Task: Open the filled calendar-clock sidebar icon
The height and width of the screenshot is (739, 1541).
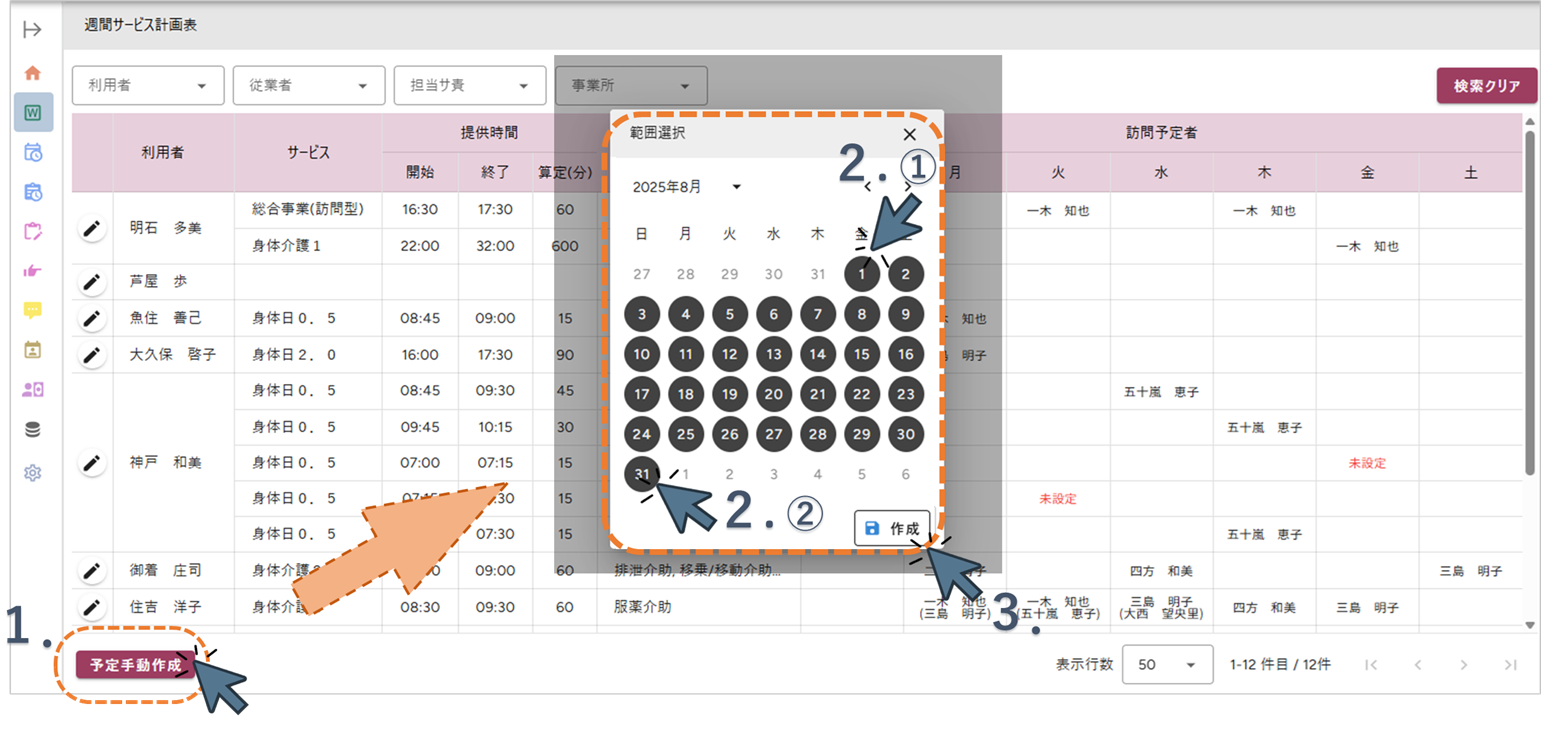Action: point(32,192)
